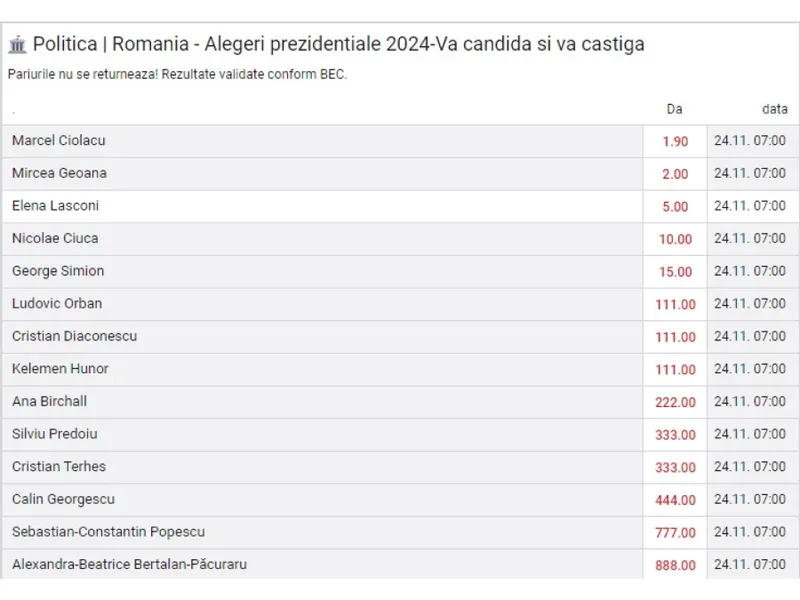
Task: Pick Kelemen Hunor odds 111.00
Action: (x=675, y=370)
